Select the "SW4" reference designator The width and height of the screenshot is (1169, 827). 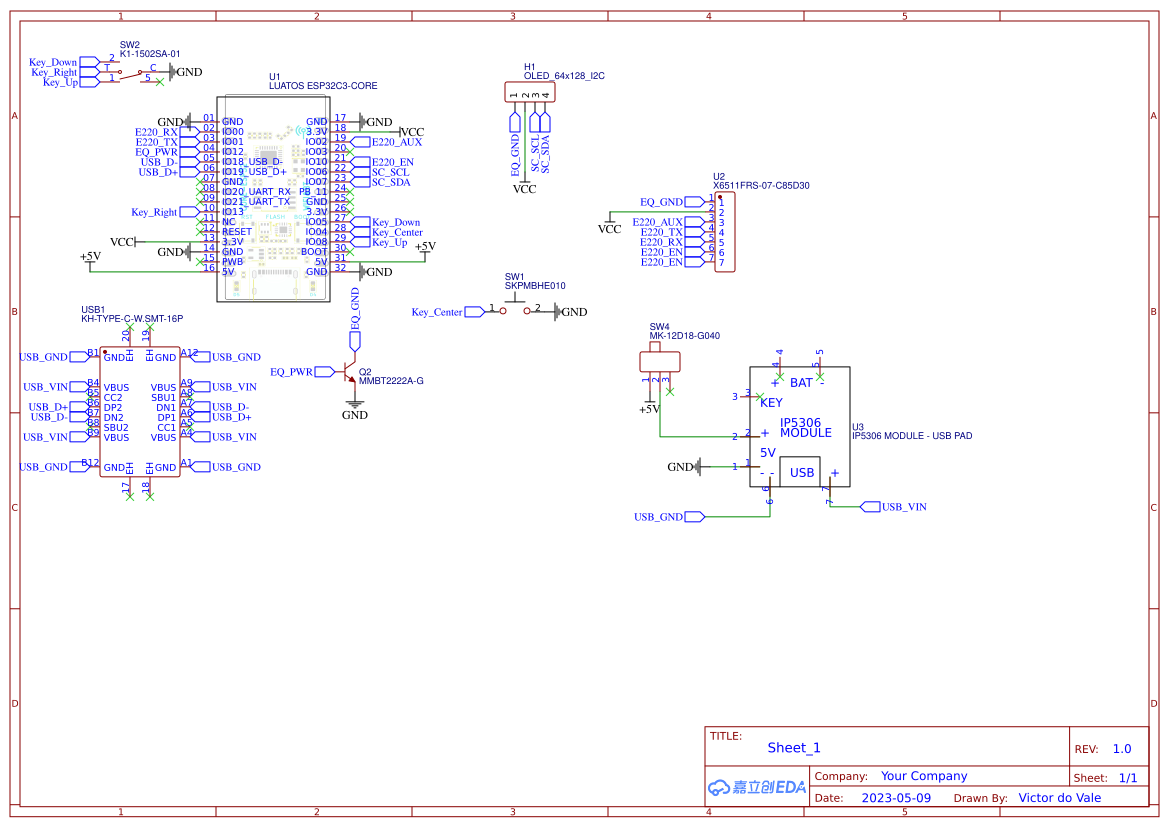659,327
